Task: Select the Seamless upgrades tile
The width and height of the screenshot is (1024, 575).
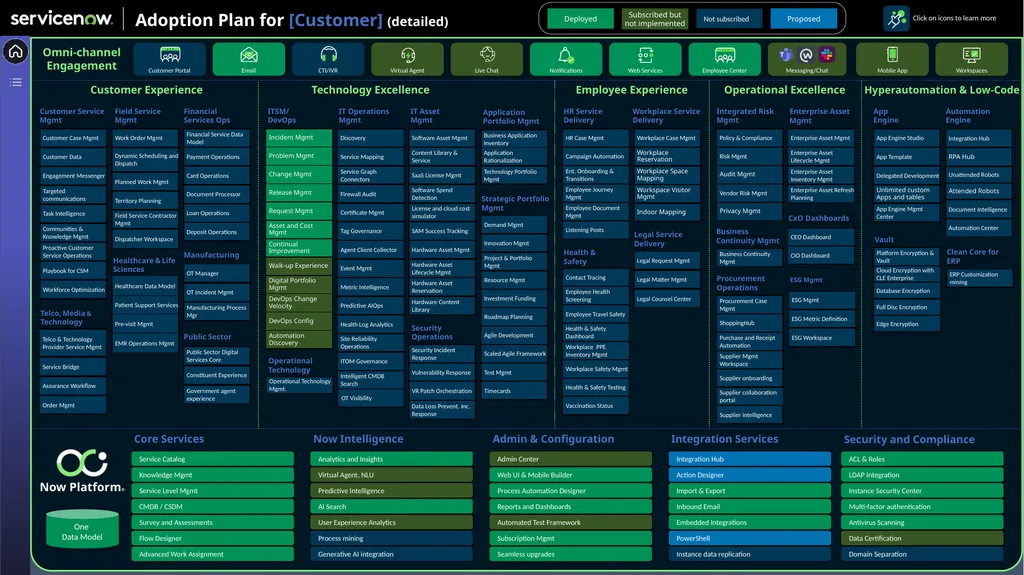Action: [571, 554]
